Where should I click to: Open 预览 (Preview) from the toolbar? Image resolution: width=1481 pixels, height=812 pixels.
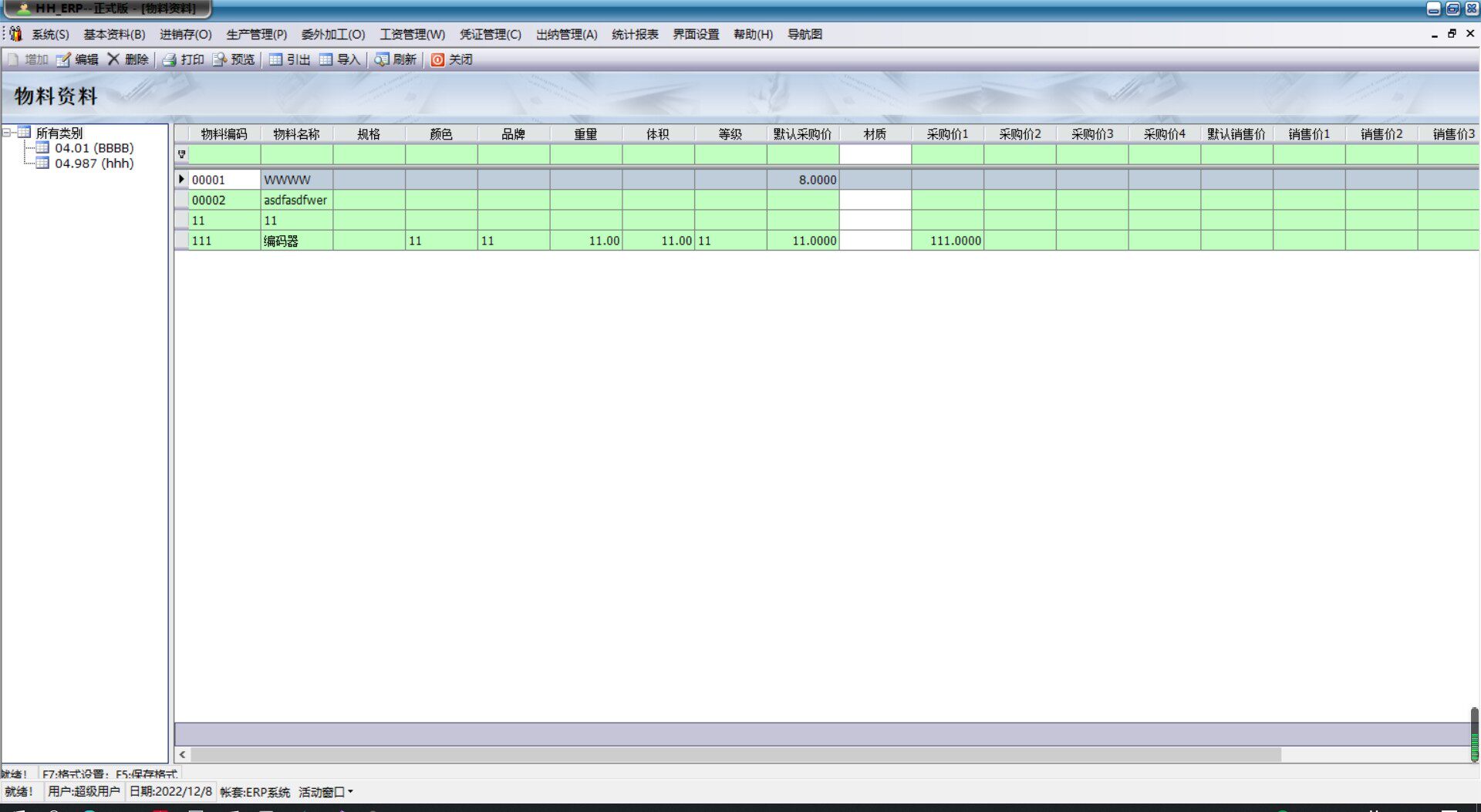click(x=234, y=59)
